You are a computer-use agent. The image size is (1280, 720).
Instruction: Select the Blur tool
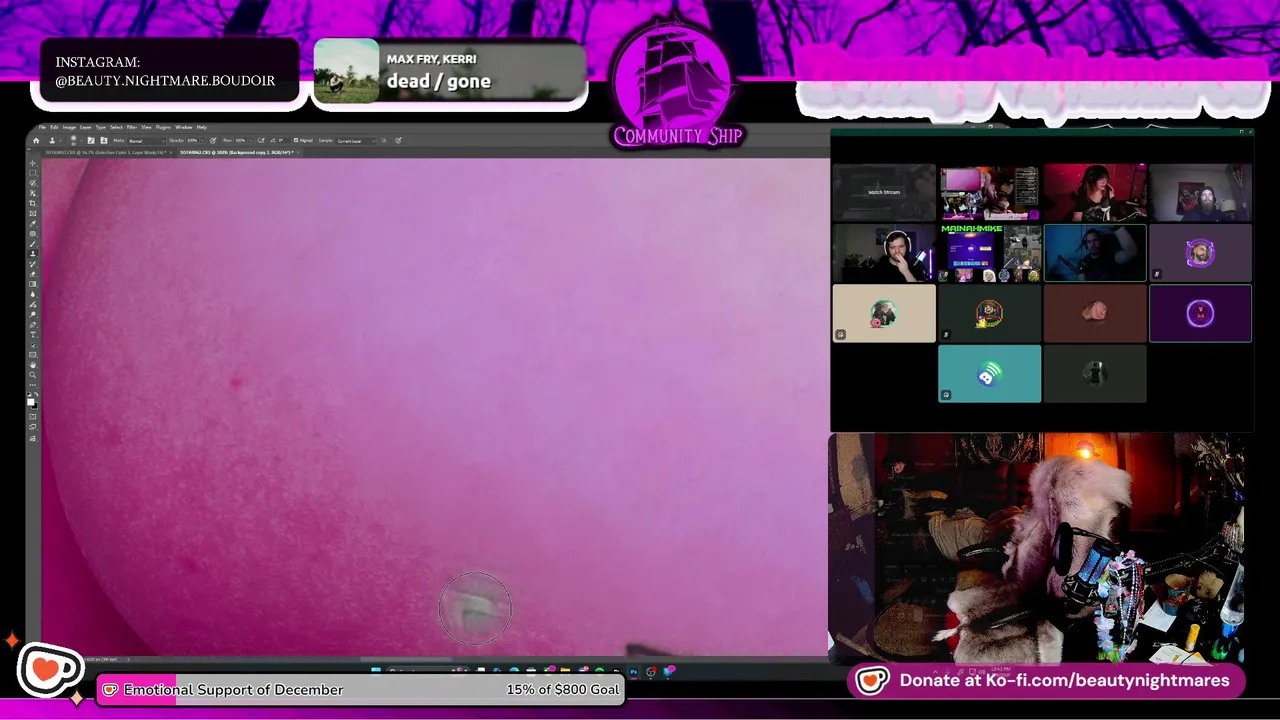click(x=33, y=294)
